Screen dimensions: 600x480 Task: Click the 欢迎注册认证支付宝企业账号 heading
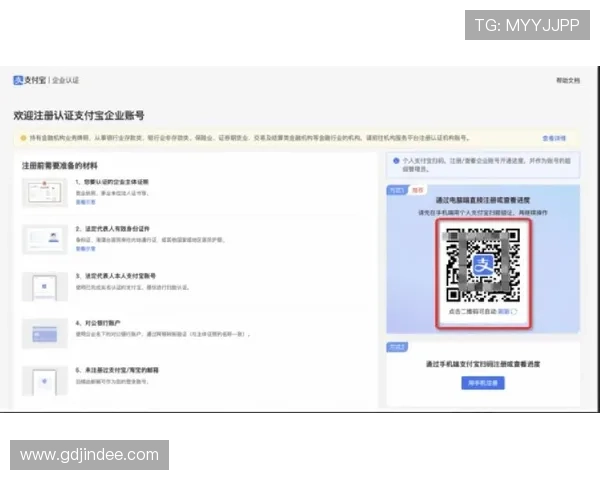tap(79, 115)
